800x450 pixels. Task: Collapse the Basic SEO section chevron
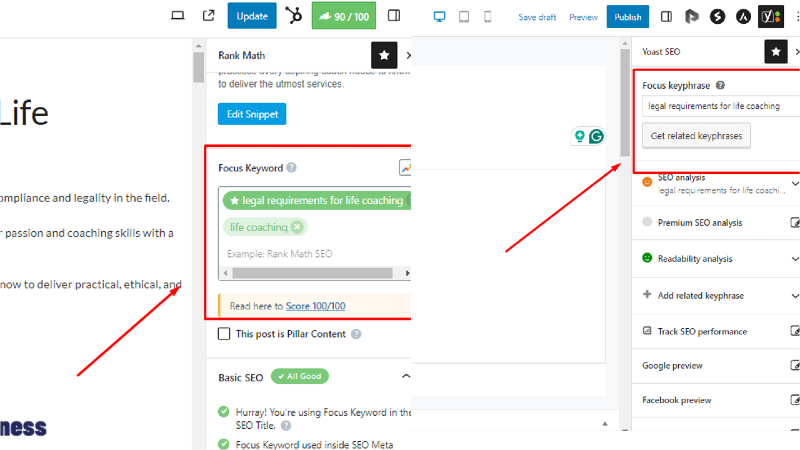(406, 376)
